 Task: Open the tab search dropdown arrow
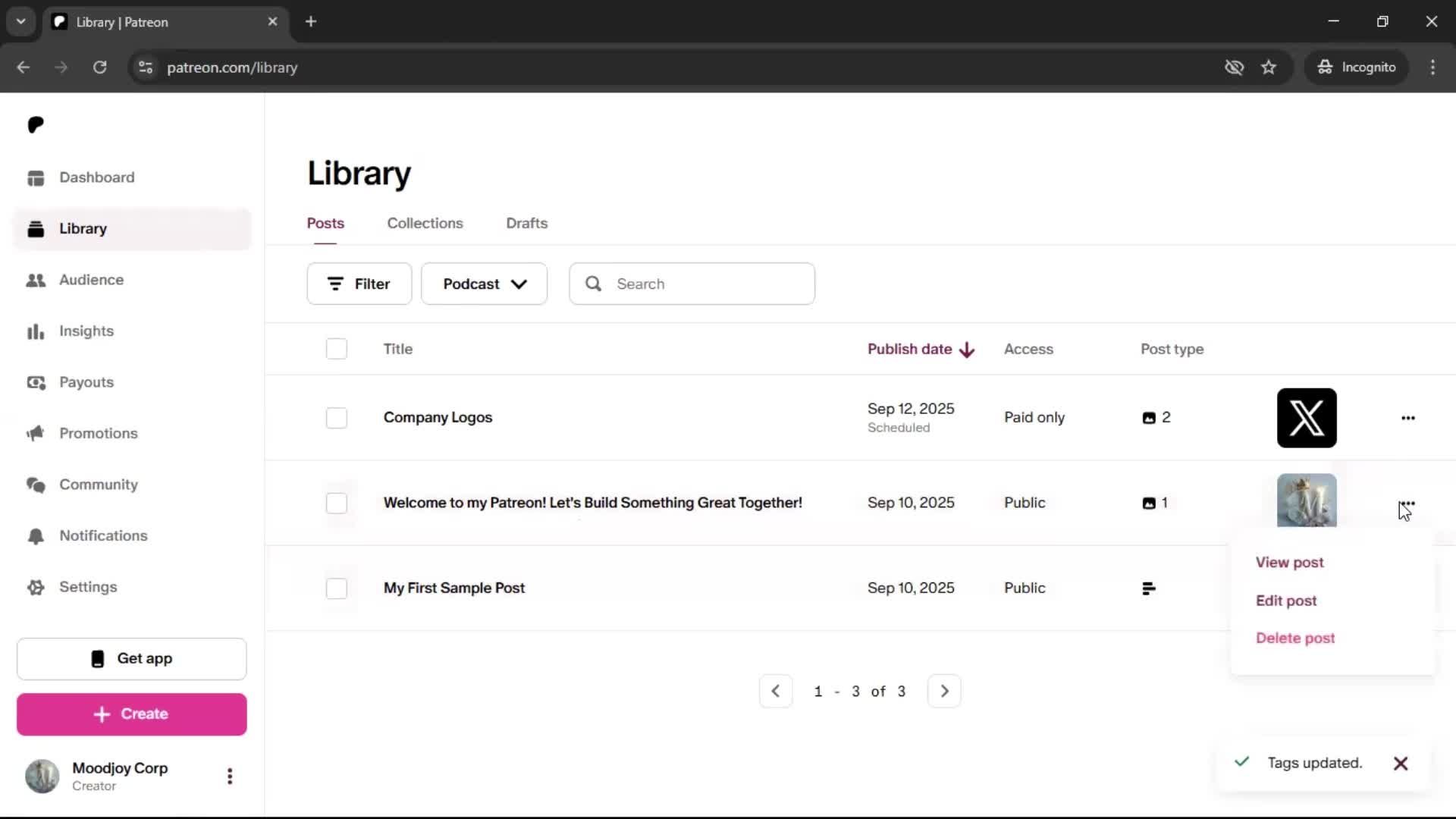[x=21, y=22]
